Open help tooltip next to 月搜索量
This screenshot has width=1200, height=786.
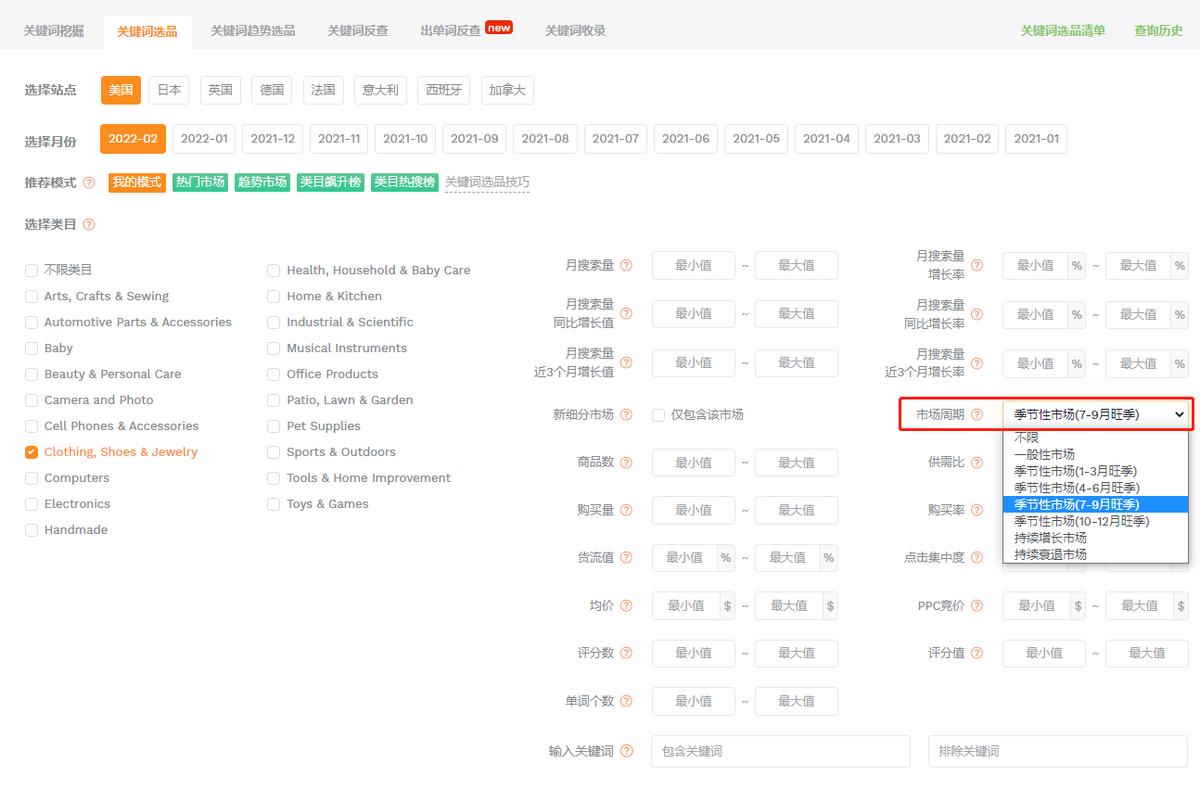pyautogui.click(x=627, y=265)
